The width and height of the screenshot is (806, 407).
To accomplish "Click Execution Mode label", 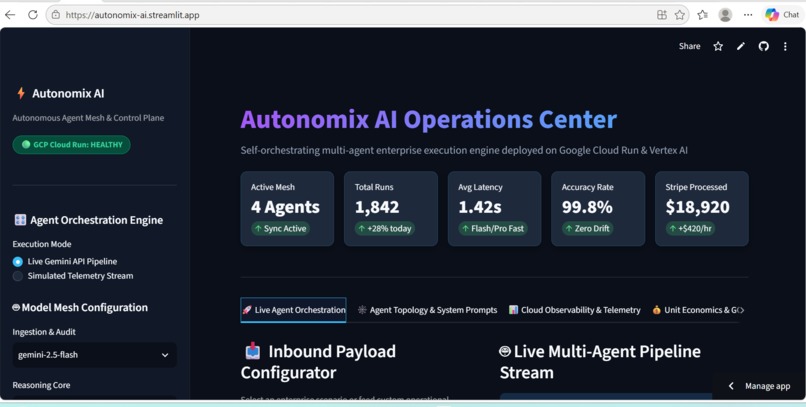I will tap(42, 244).
